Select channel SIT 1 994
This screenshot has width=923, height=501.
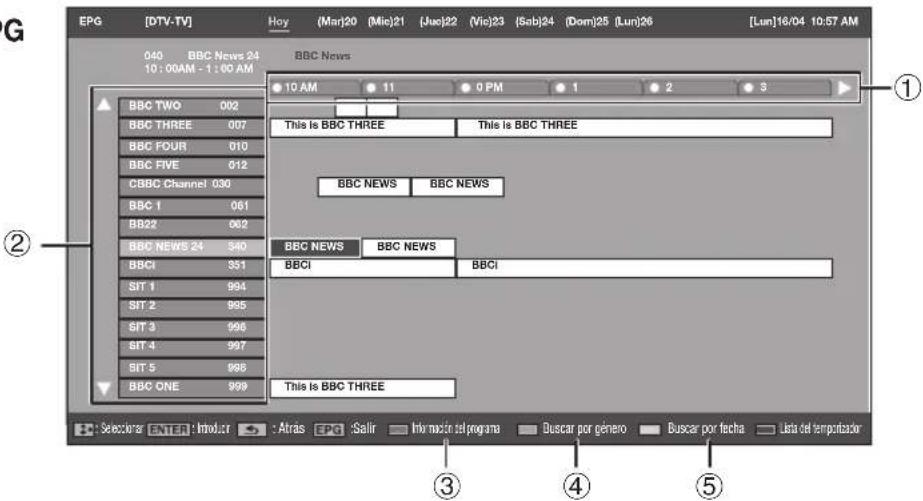191,287
